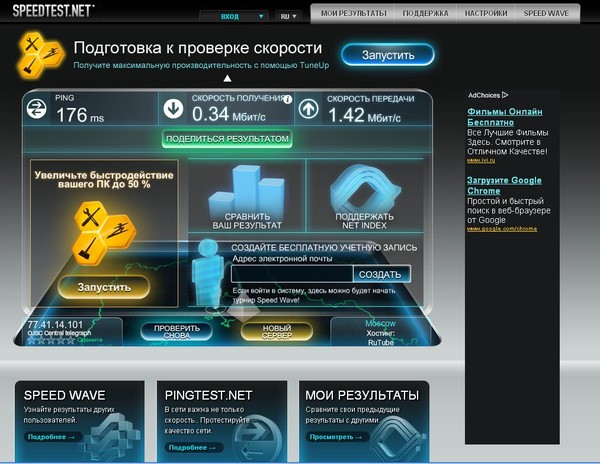Click the IP address 77.41.14.101

tap(55, 325)
